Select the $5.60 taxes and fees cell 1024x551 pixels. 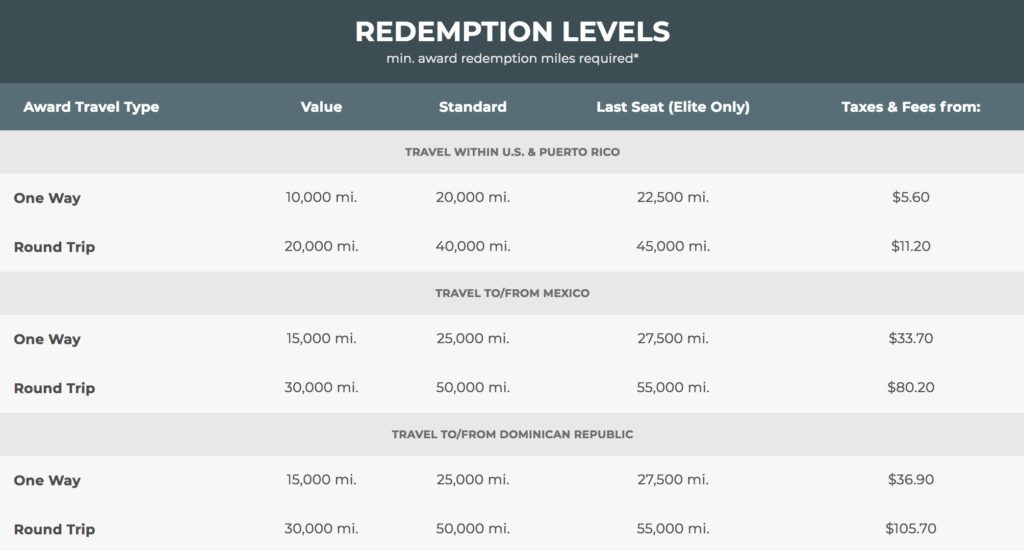tap(910, 197)
